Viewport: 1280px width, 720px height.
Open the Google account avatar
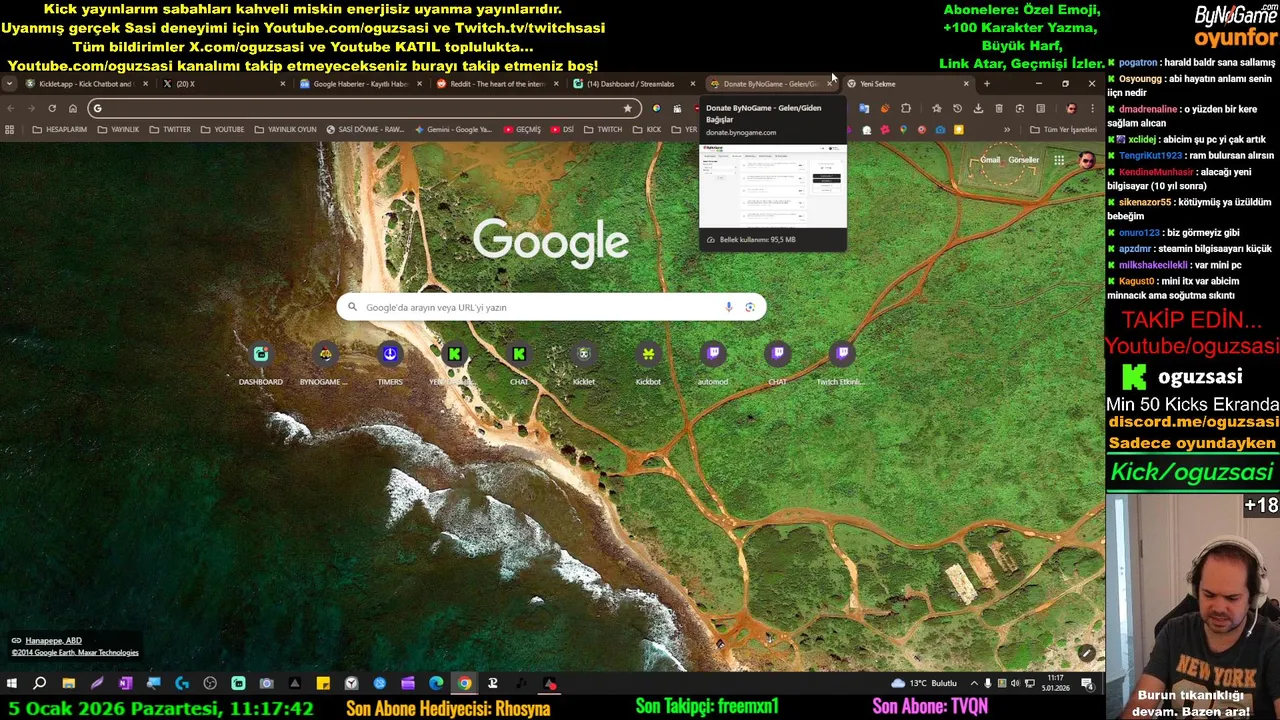click(1087, 160)
